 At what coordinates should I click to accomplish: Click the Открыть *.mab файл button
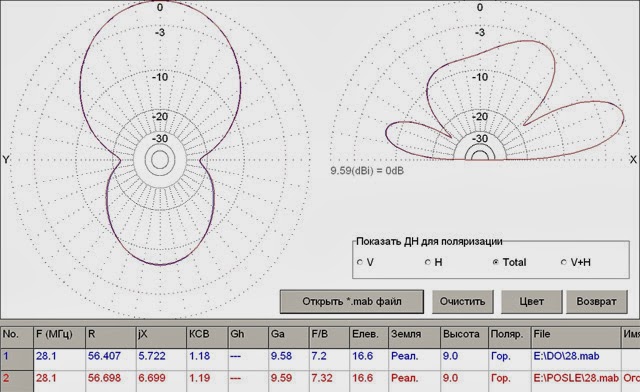point(352,302)
